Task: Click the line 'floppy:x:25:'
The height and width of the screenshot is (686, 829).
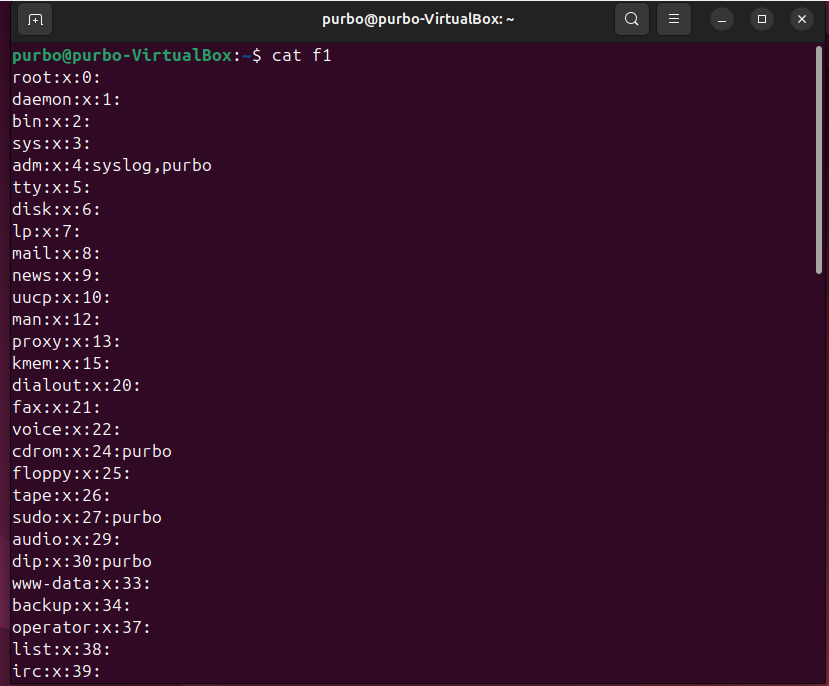Action: tap(71, 474)
